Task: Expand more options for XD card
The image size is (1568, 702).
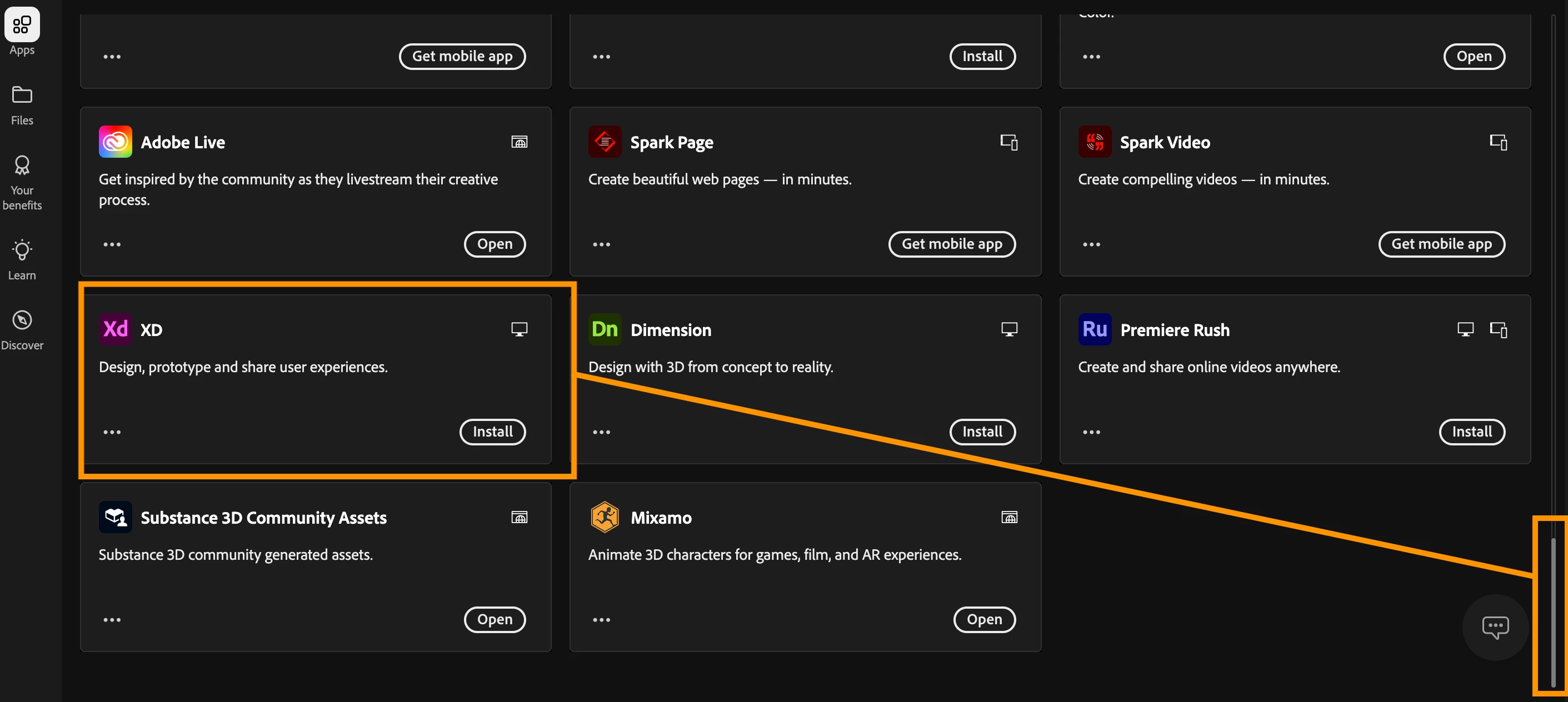Action: (x=112, y=432)
